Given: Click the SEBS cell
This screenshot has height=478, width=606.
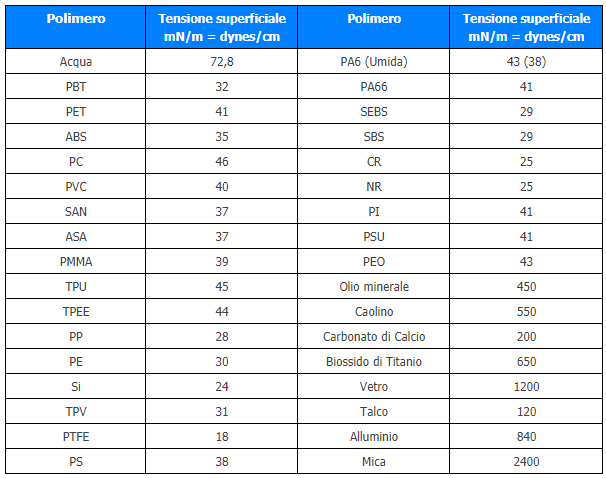Looking at the screenshot, I should point(374,111).
